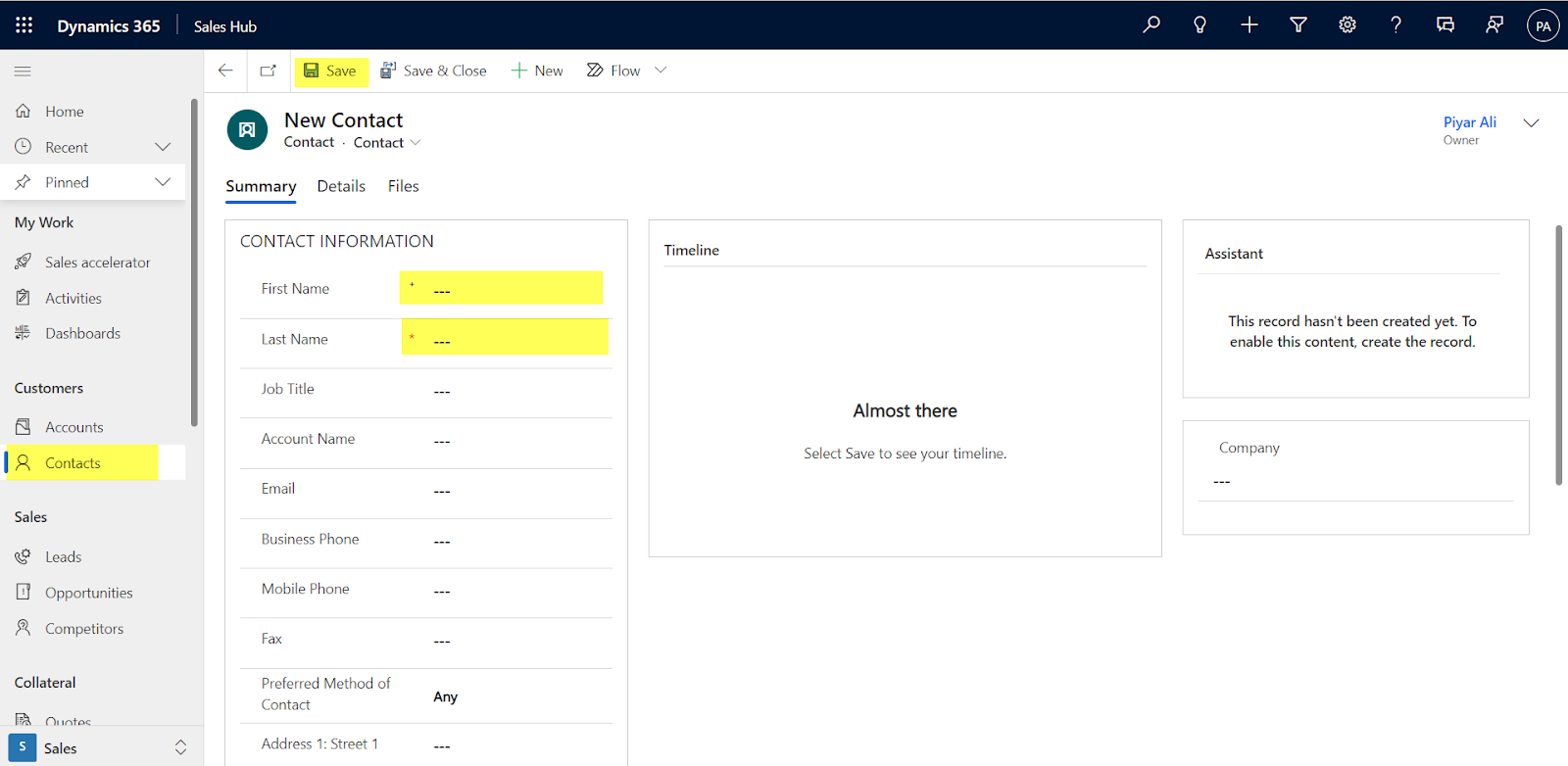Viewport: 1568px width, 766px height.
Task: Click the Job Title field
Action: (x=519, y=391)
